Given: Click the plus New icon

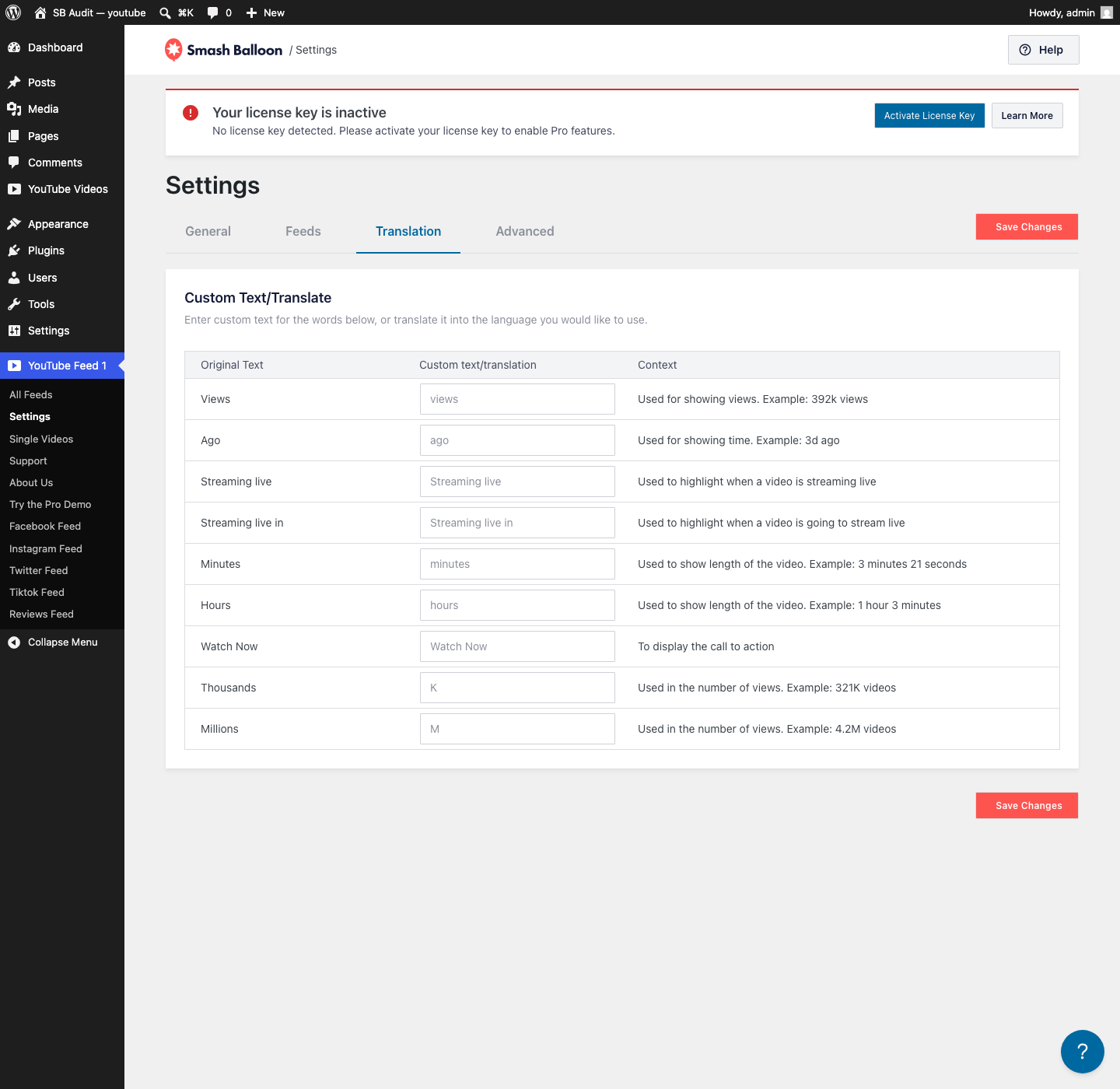Looking at the screenshot, I should coord(251,12).
